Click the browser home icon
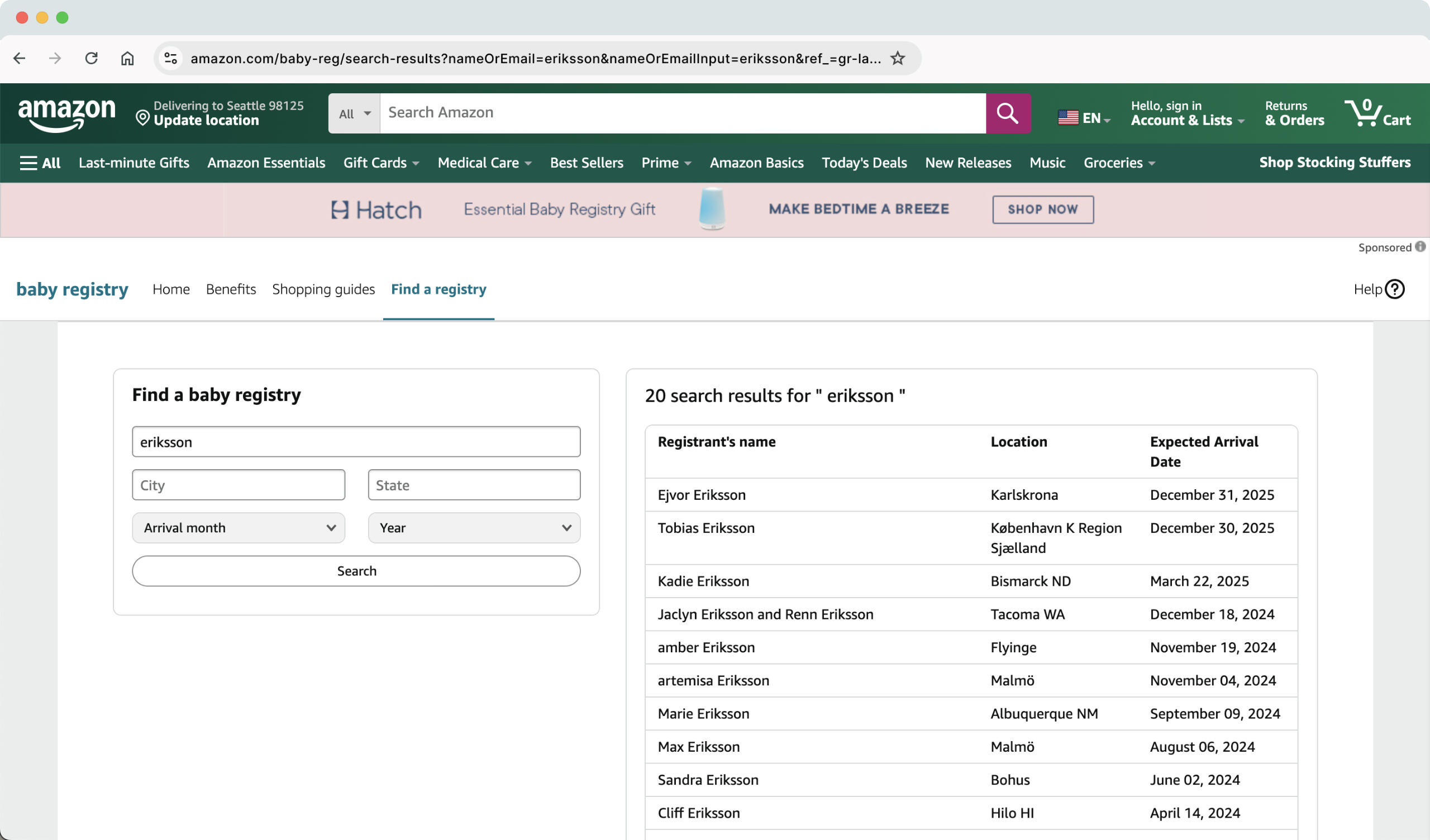Image resolution: width=1430 pixels, height=840 pixels. 127,58
